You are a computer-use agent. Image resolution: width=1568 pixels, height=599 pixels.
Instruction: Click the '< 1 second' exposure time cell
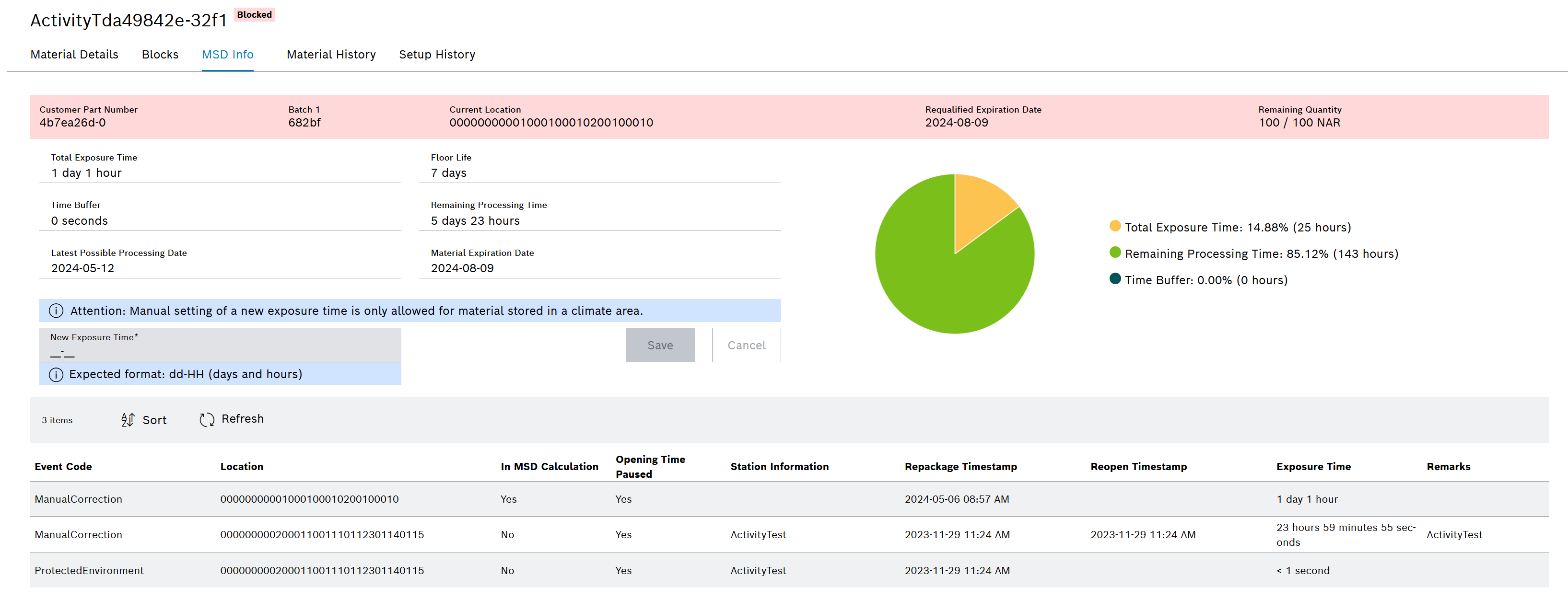(1303, 570)
